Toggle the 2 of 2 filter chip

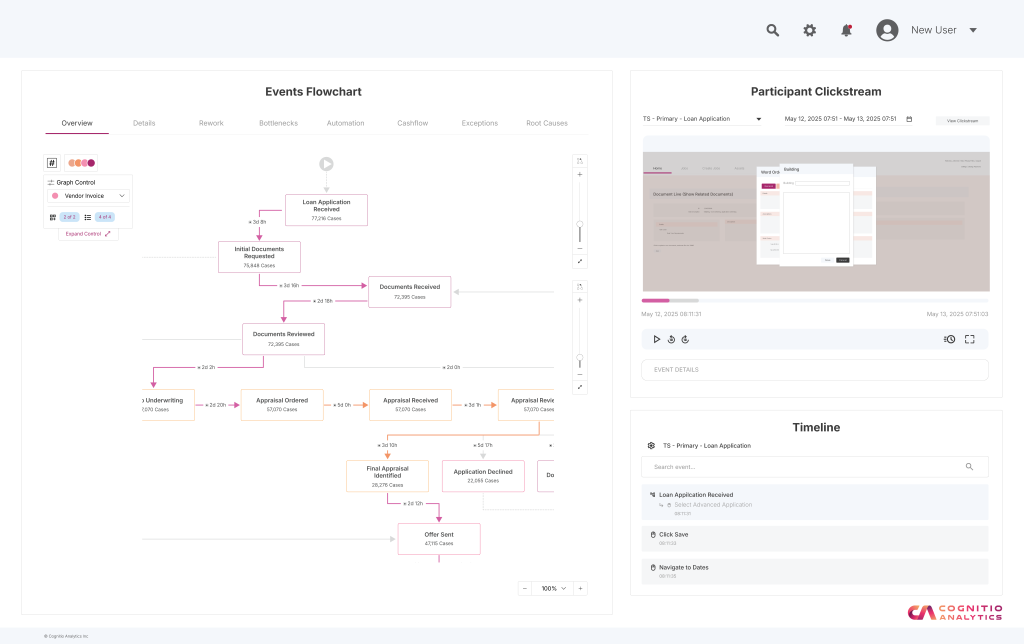[x=69, y=217]
